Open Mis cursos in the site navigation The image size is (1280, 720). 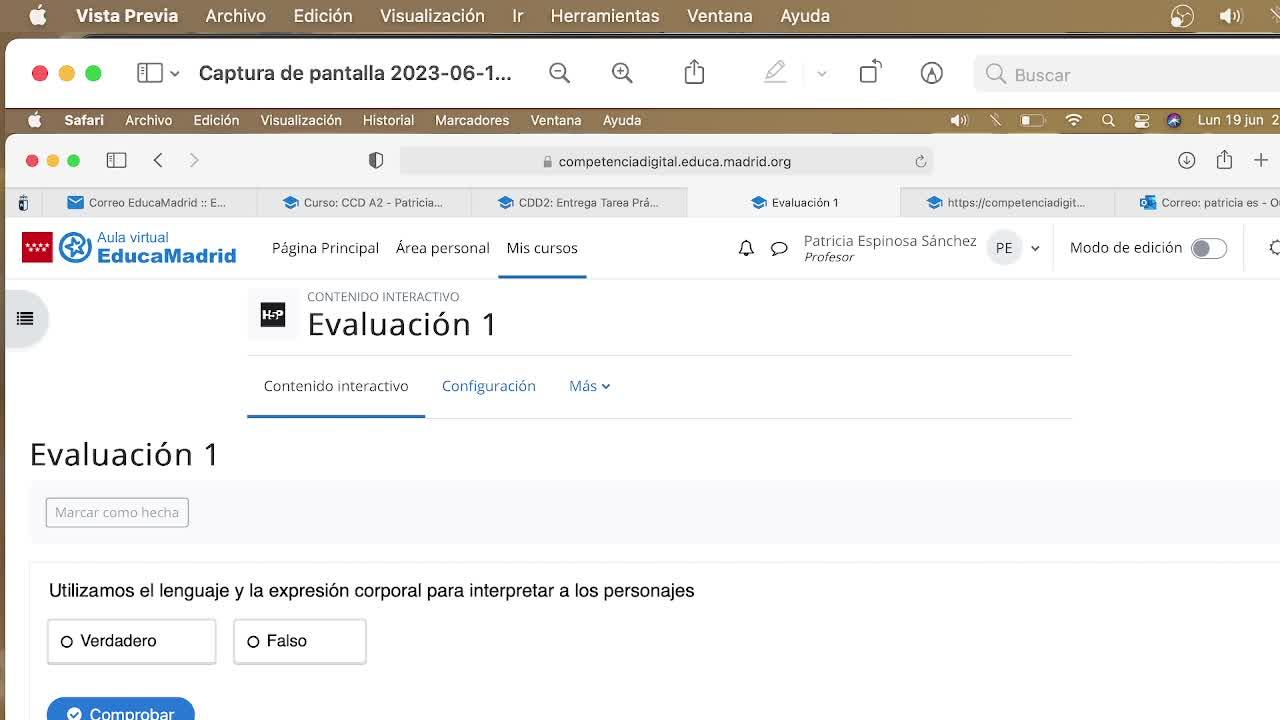pyautogui.click(x=542, y=248)
